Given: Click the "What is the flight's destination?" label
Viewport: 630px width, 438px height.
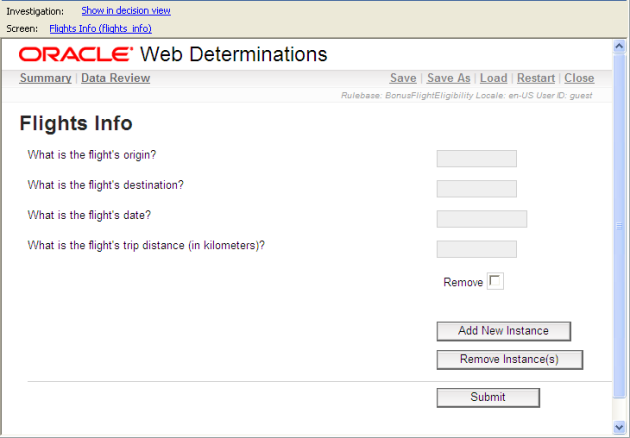Looking at the screenshot, I should pos(105,185).
